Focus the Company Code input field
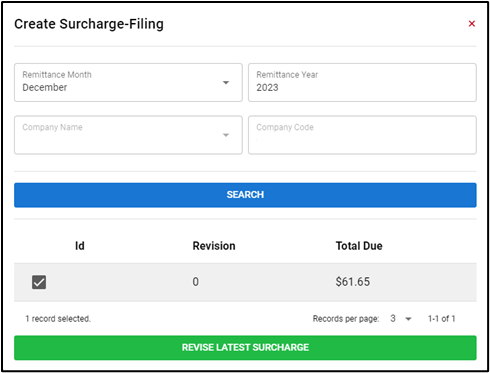The height and width of the screenshot is (373, 490). (x=362, y=135)
